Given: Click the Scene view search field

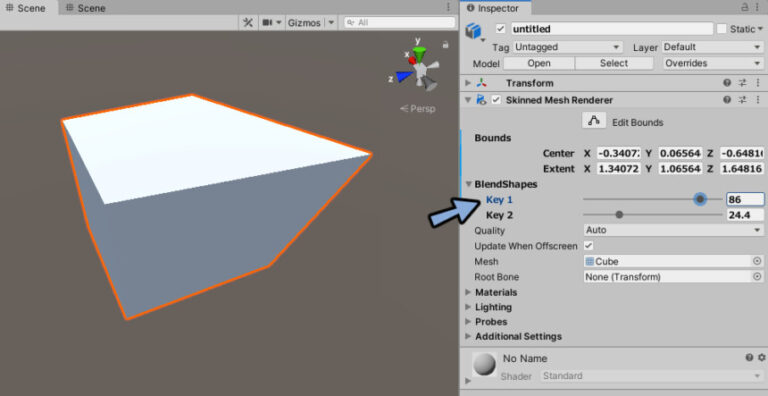Looking at the screenshot, I should pyautogui.click(x=400, y=23).
